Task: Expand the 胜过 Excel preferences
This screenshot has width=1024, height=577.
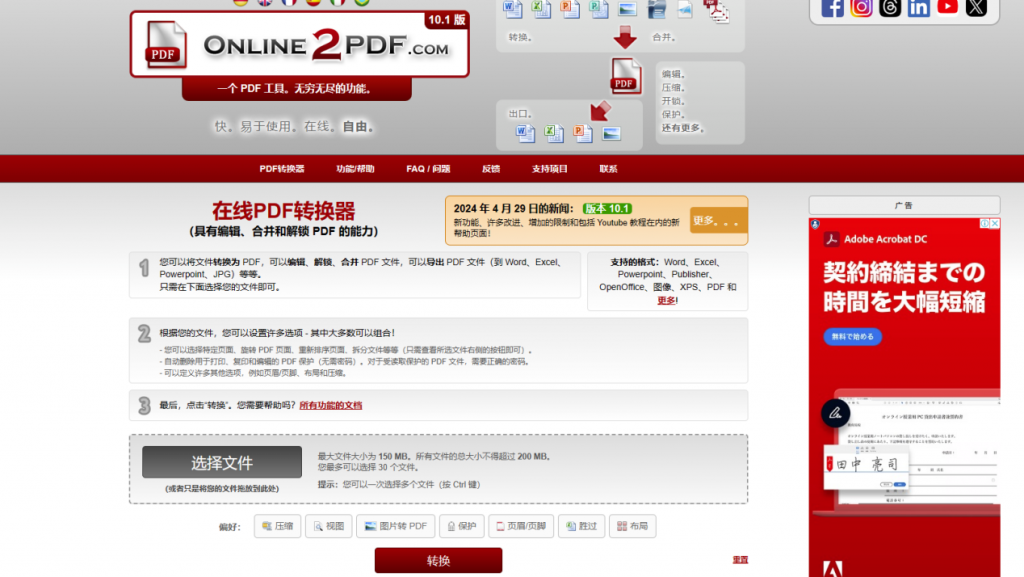Action: pyautogui.click(x=582, y=526)
